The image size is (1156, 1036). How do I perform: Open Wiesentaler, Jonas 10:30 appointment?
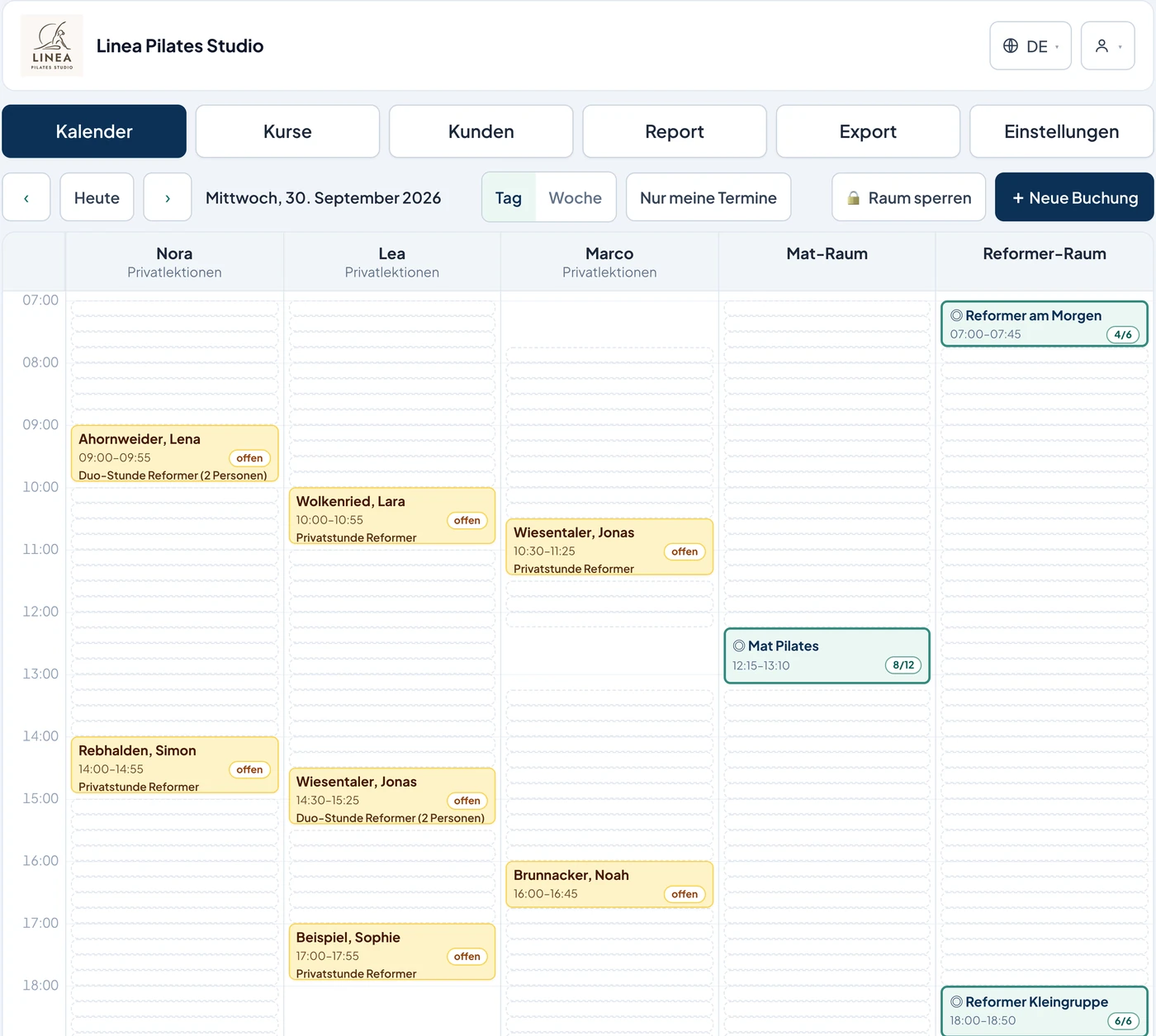coord(609,546)
